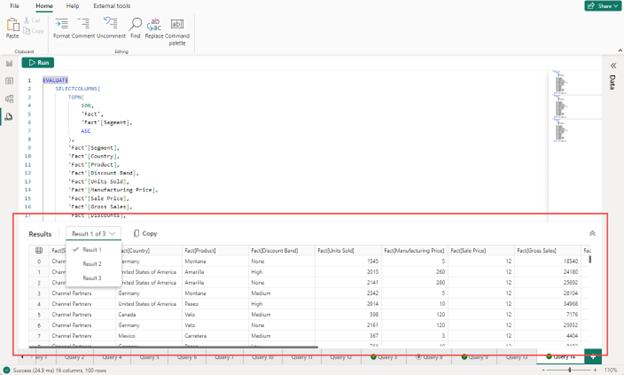Expand the Data pane chevrons
This screenshot has width=624, height=375.
pyautogui.click(x=613, y=65)
